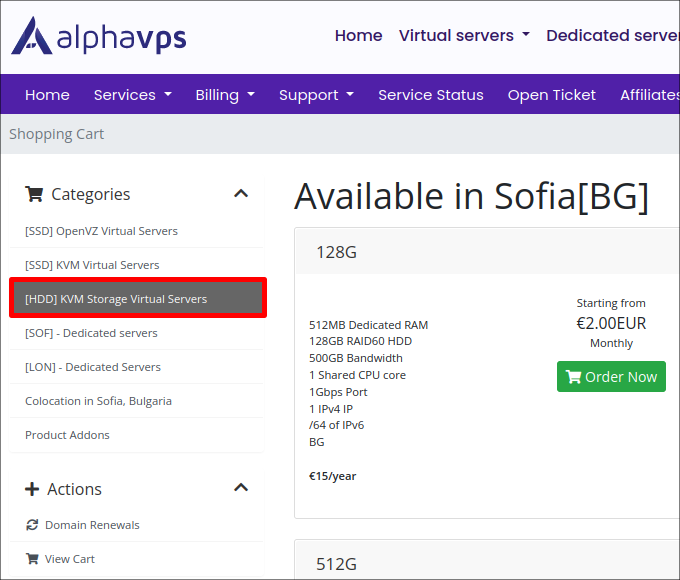
Task: Open [LON] - Dedicated Servers category
Action: click(137, 367)
